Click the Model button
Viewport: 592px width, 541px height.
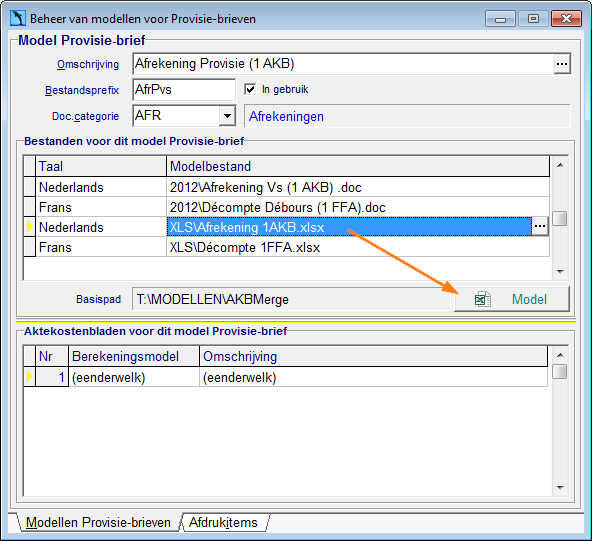pos(512,299)
